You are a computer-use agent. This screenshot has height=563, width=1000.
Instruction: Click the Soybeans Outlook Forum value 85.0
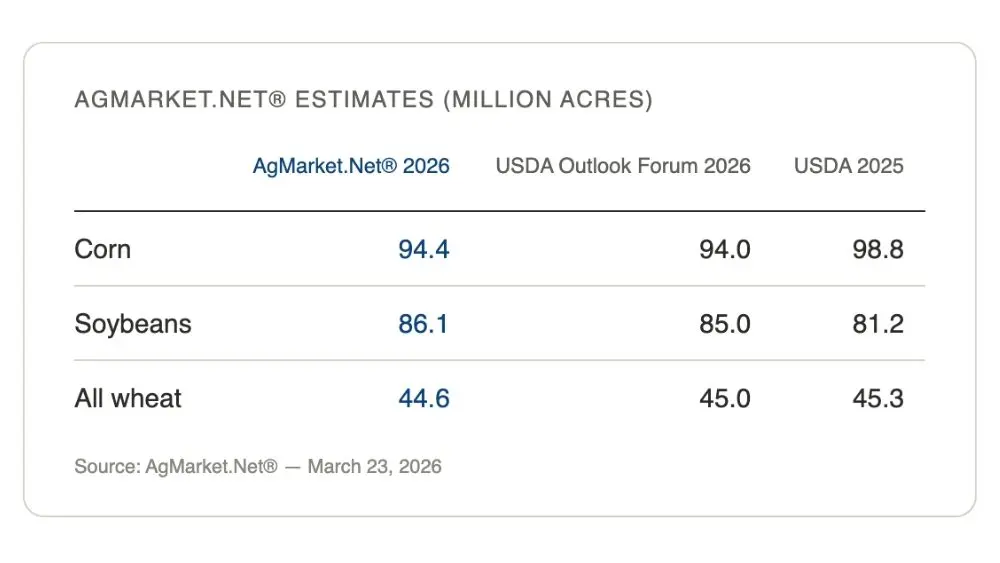coord(725,324)
